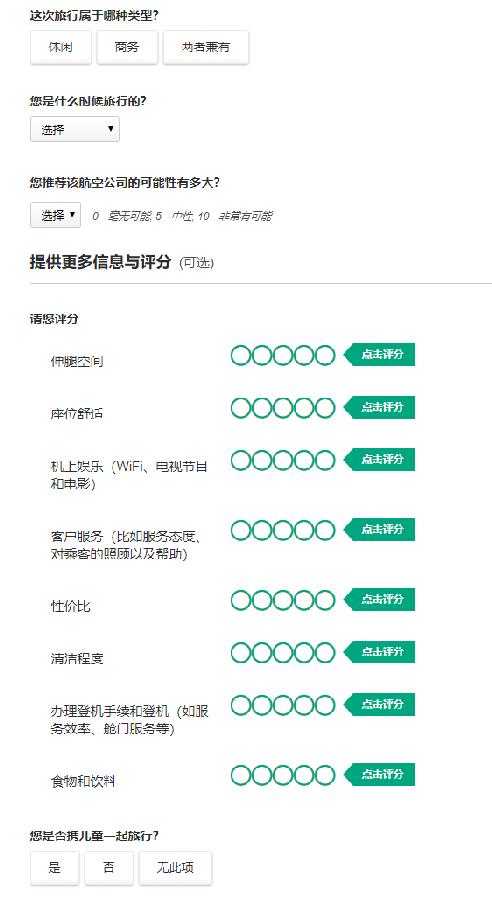Click 点击评分 tag beside 性价比
The image size is (492, 900).
coord(379,599)
